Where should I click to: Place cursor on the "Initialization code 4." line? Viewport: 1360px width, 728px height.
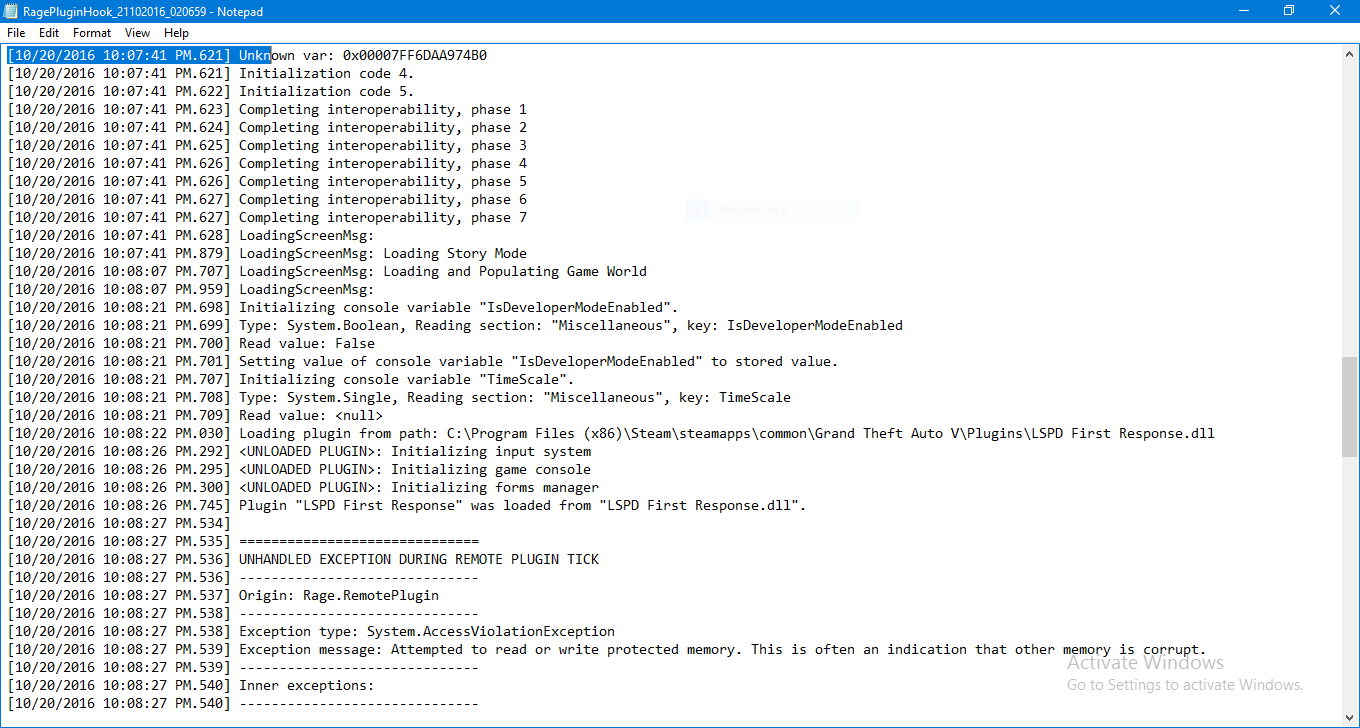pos(326,73)
